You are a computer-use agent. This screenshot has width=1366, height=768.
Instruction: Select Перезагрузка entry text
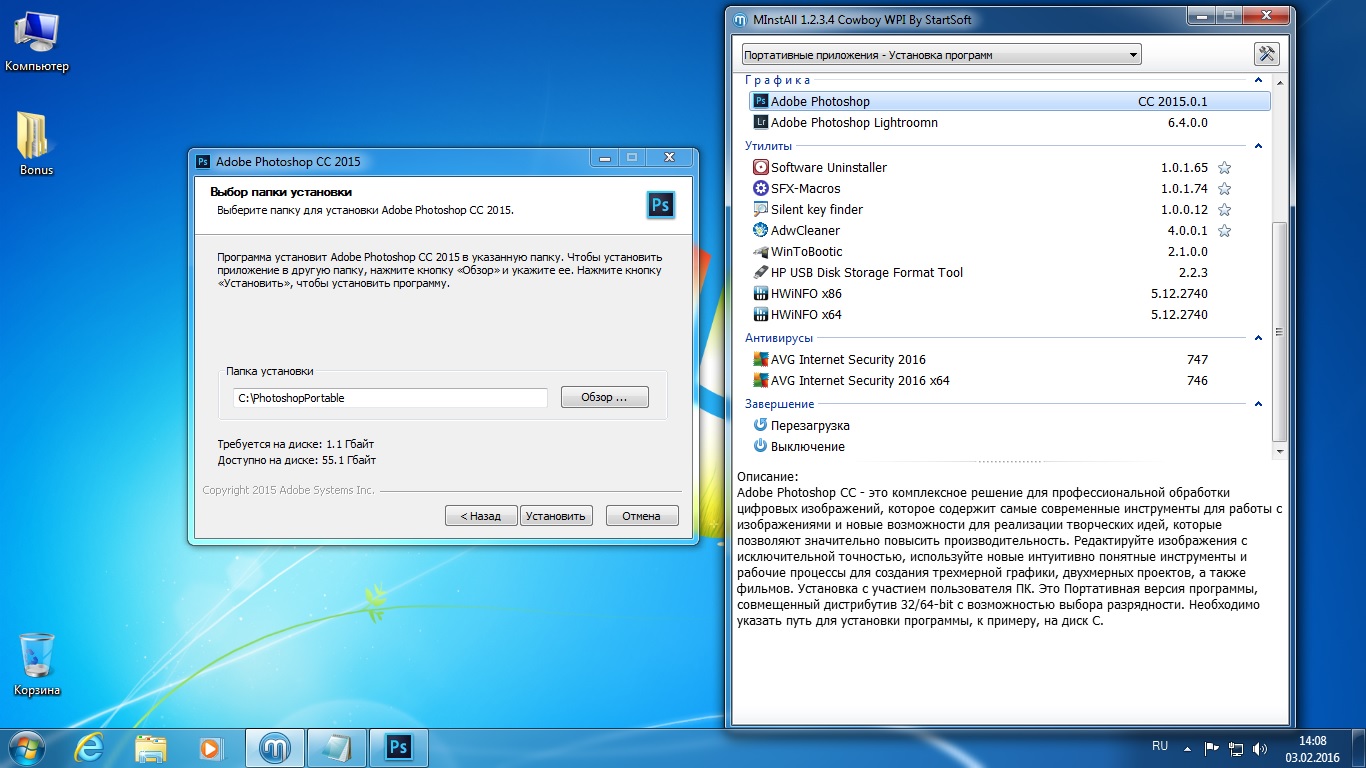tap(810, 425)
